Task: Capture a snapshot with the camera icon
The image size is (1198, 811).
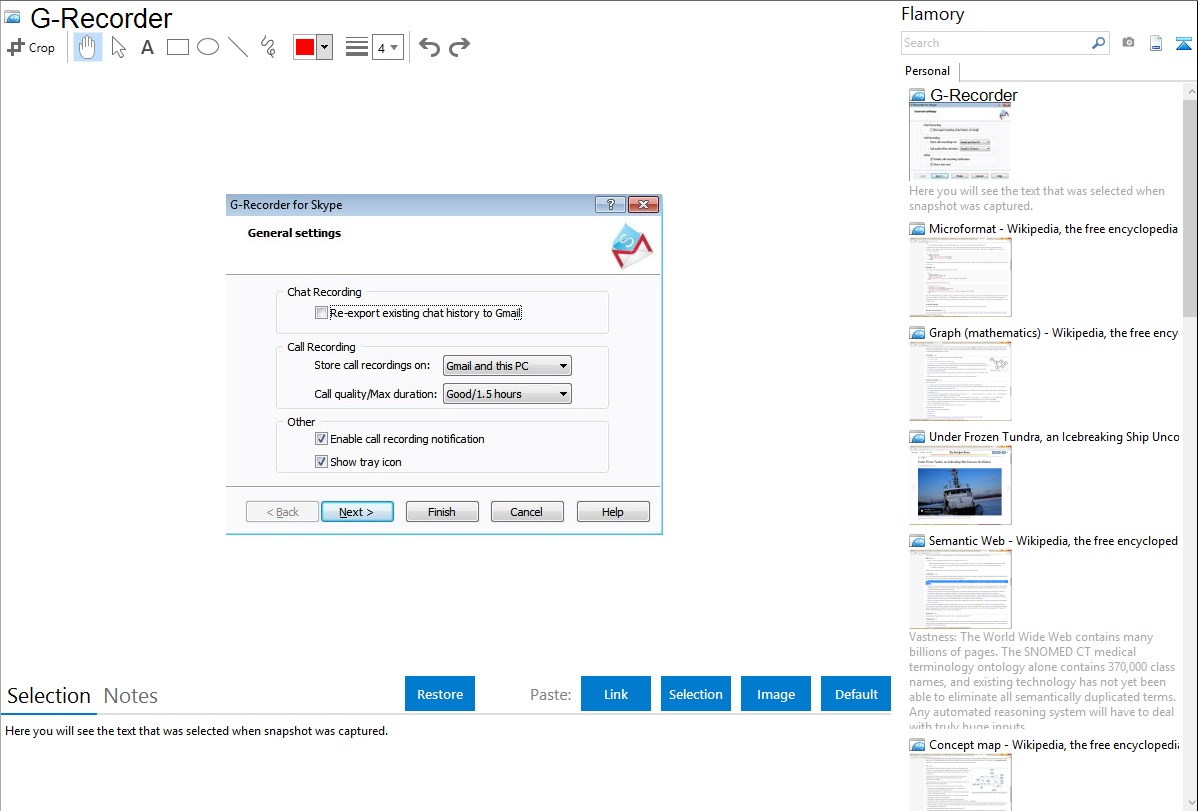Action: click(1128, 43)
